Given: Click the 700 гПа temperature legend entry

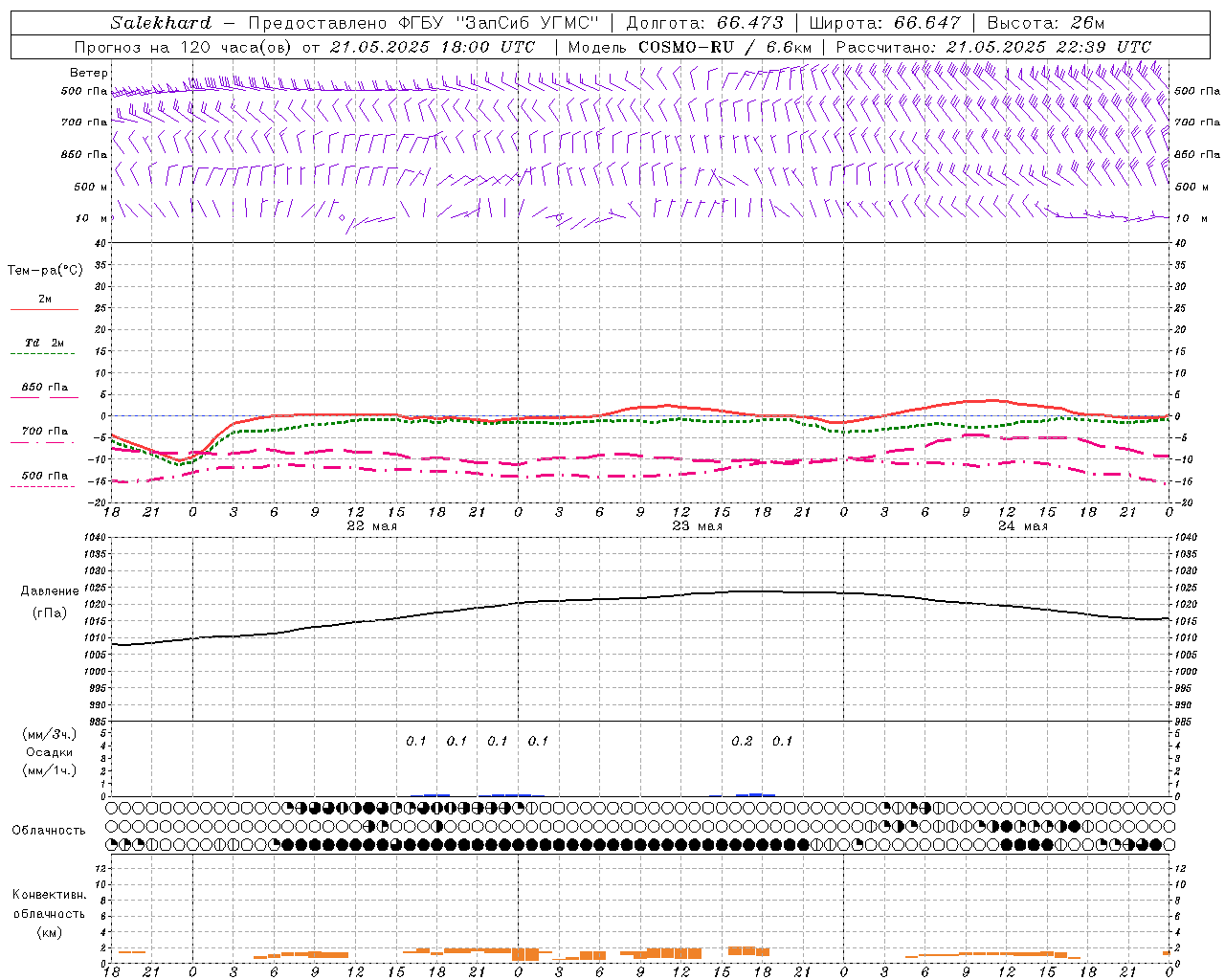Looking at the screenshot, I should point(45,434).
